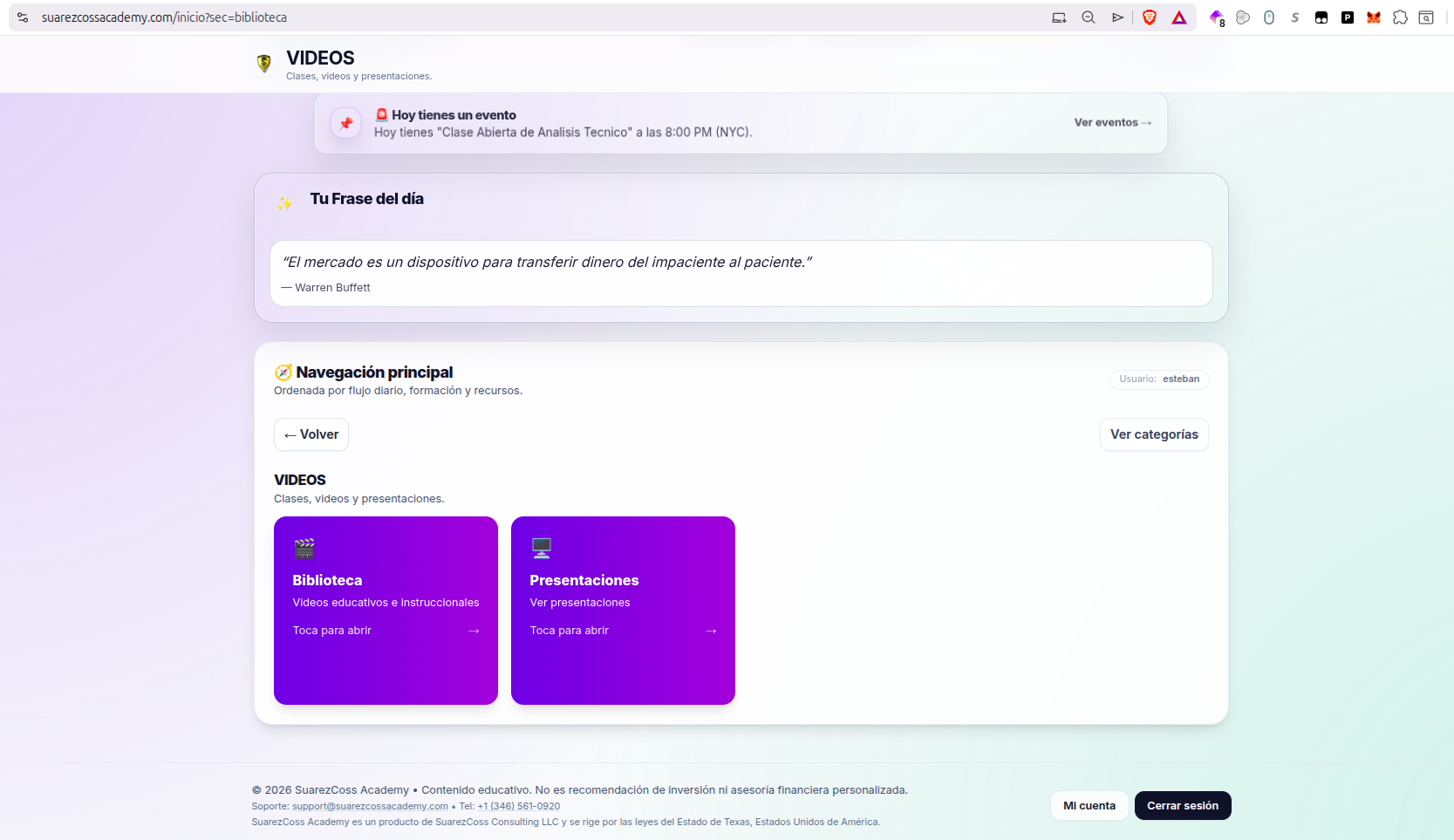The height and width of the screenshot is (840, 1454).
Task: Click Cerrar sesión
Action: (x=1183, y=805)
